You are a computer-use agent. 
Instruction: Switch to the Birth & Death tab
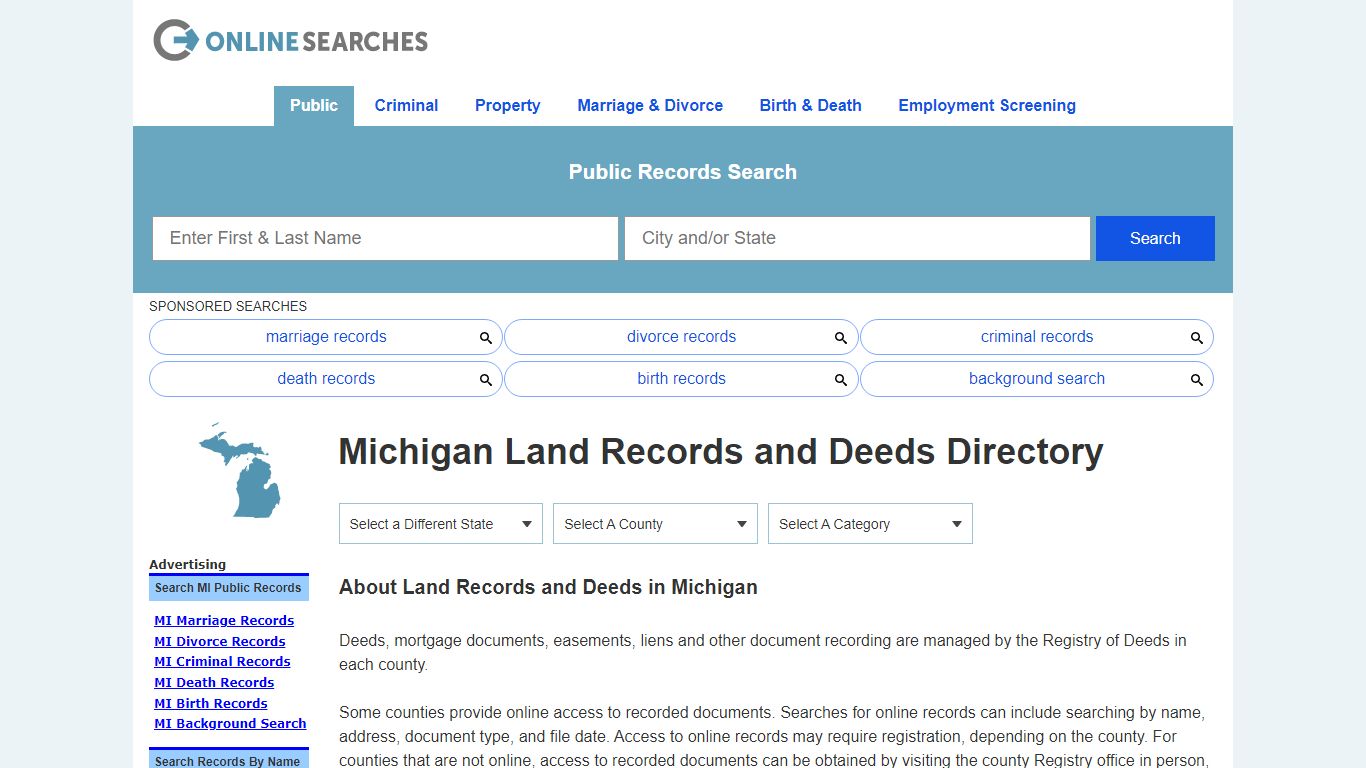click(810, 106)
